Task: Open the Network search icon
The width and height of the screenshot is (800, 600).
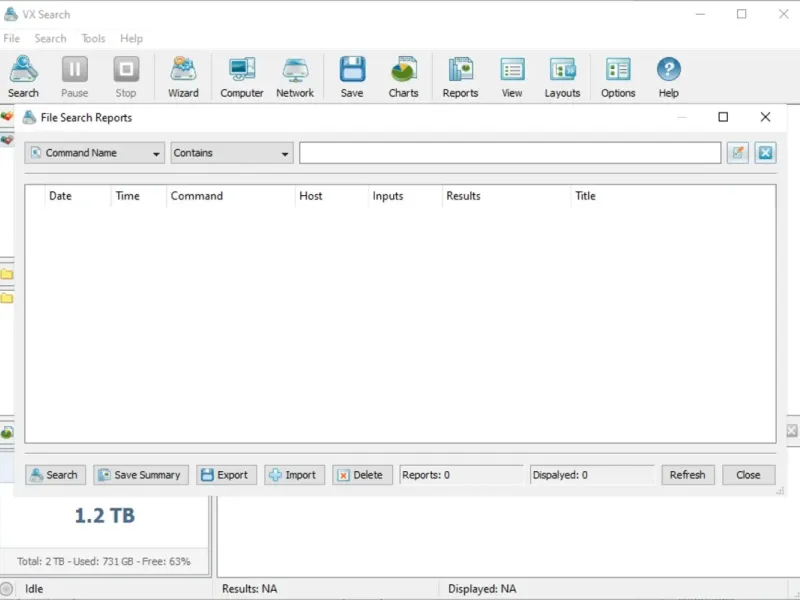Action: [295, 77]
